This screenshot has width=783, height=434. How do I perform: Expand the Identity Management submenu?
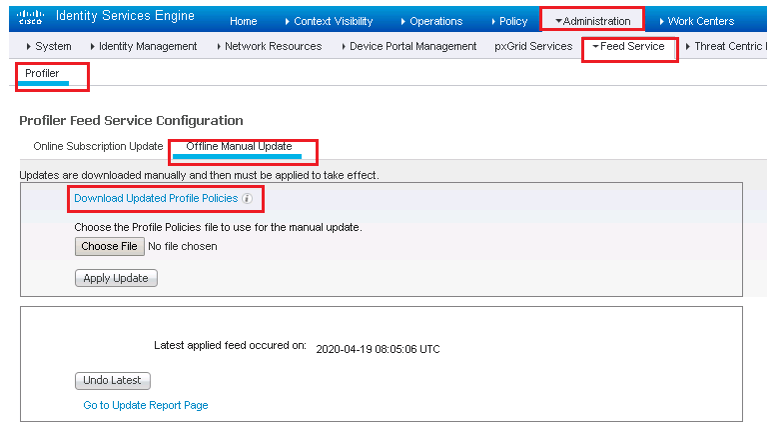(x=144, y=46)
